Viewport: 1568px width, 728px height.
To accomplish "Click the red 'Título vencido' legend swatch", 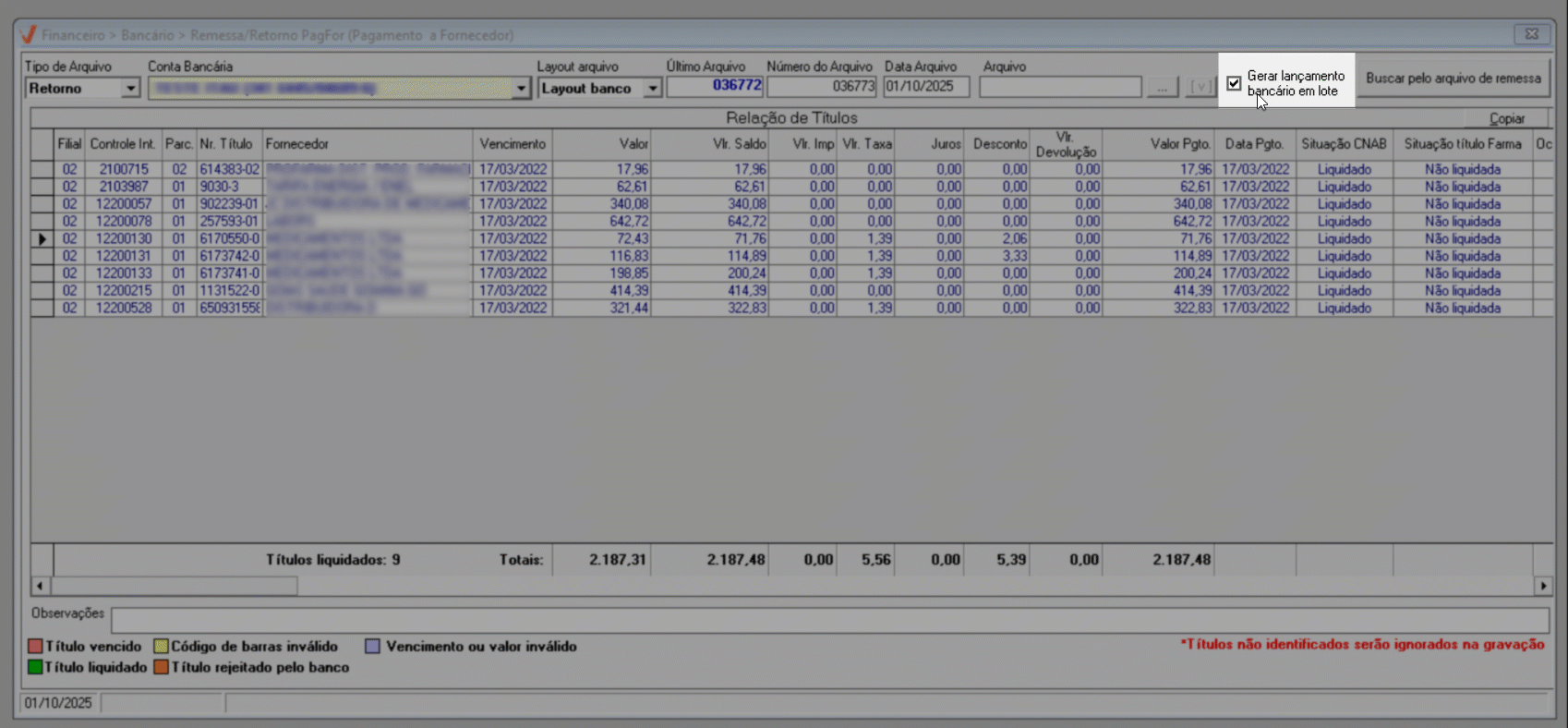I will 35,647.
